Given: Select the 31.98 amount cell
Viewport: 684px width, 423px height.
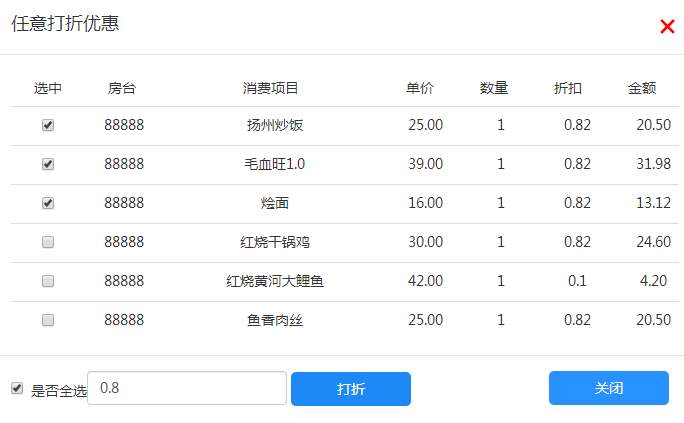Looking at the screenshot, I should click(653, 164).
